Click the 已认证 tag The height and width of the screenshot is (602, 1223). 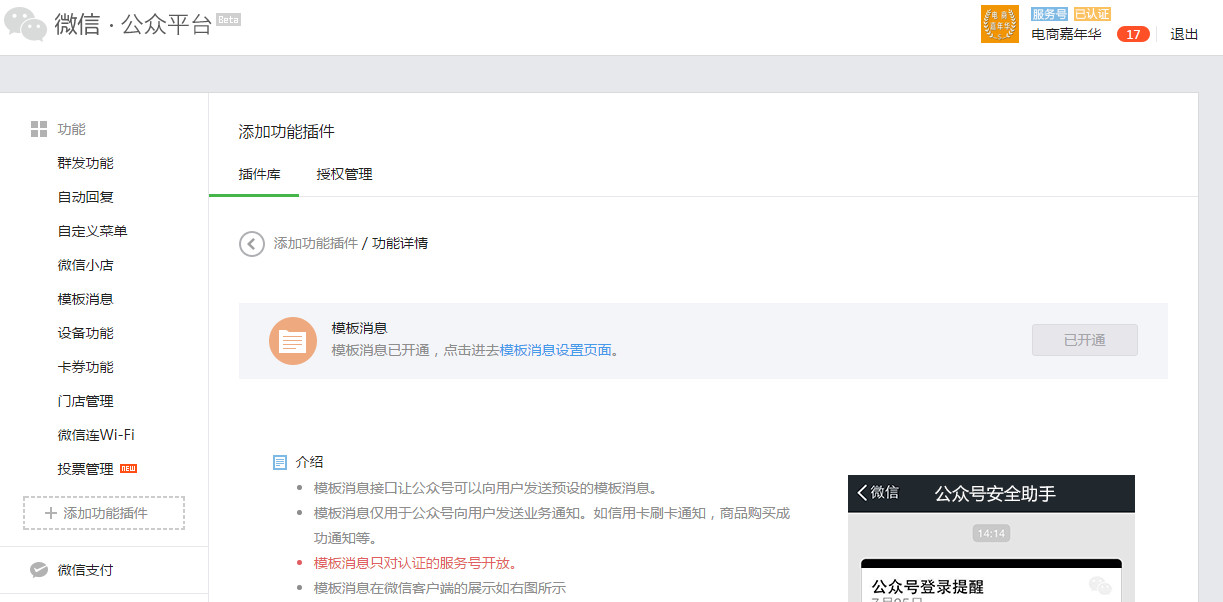point(1091,14)
